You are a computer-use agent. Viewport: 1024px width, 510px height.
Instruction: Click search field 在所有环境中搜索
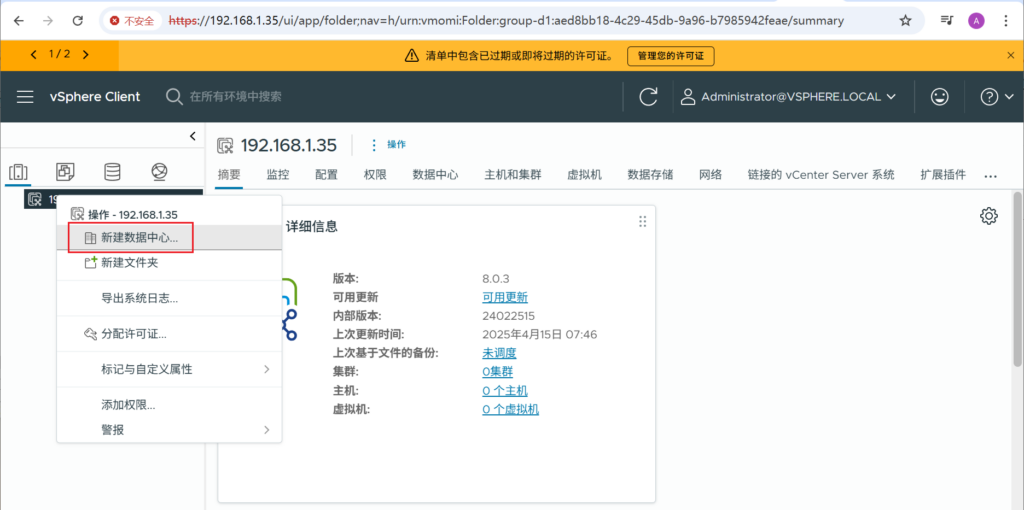[x=235, y=97]
